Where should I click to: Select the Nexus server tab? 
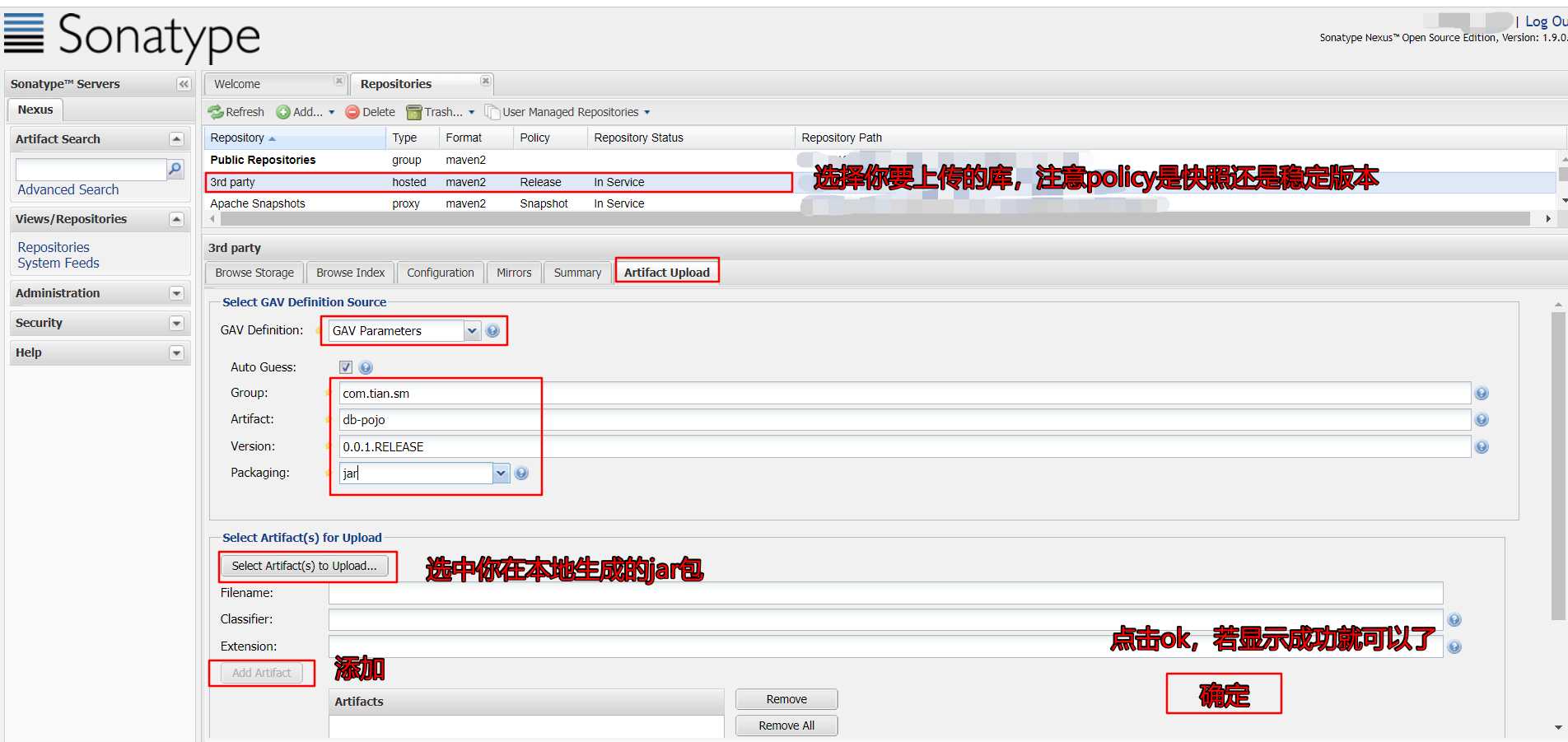point(35,110)
